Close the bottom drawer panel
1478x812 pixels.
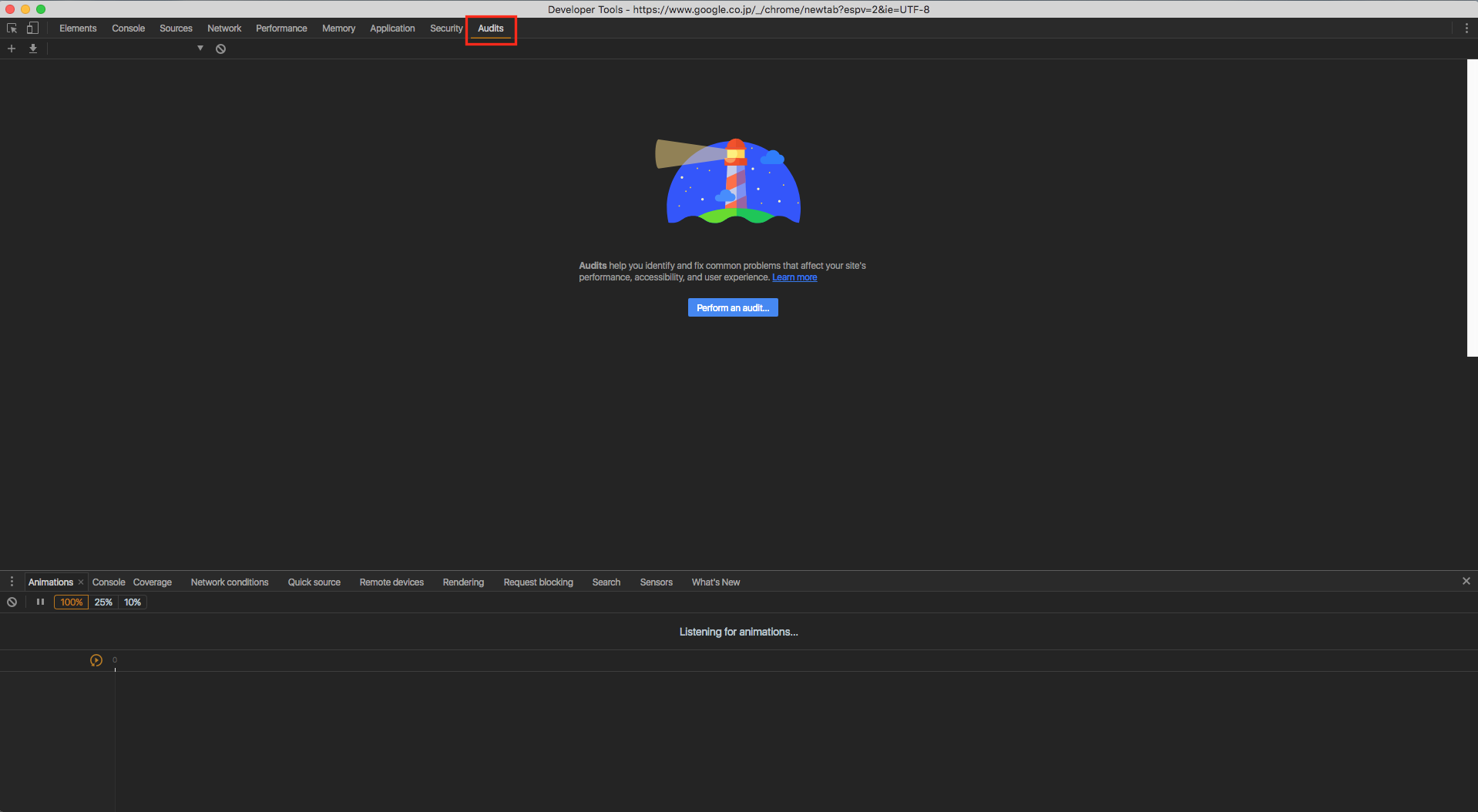pos(1466,581)
